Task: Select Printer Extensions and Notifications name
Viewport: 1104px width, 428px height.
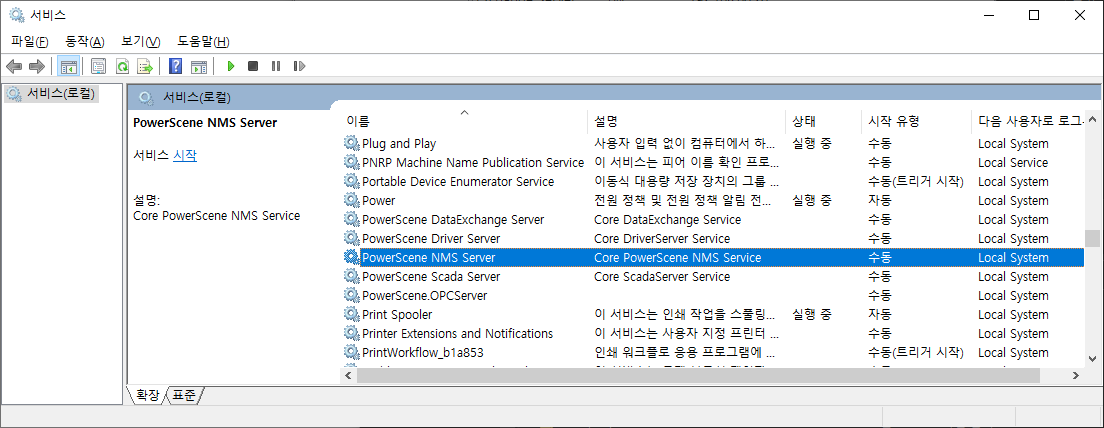Action: (458, 334)
